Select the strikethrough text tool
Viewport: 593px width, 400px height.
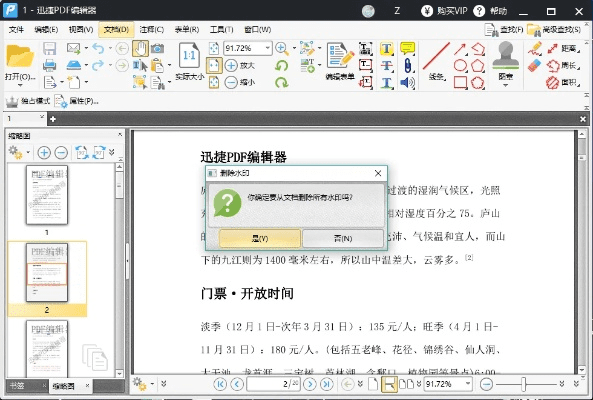(386, 66)
